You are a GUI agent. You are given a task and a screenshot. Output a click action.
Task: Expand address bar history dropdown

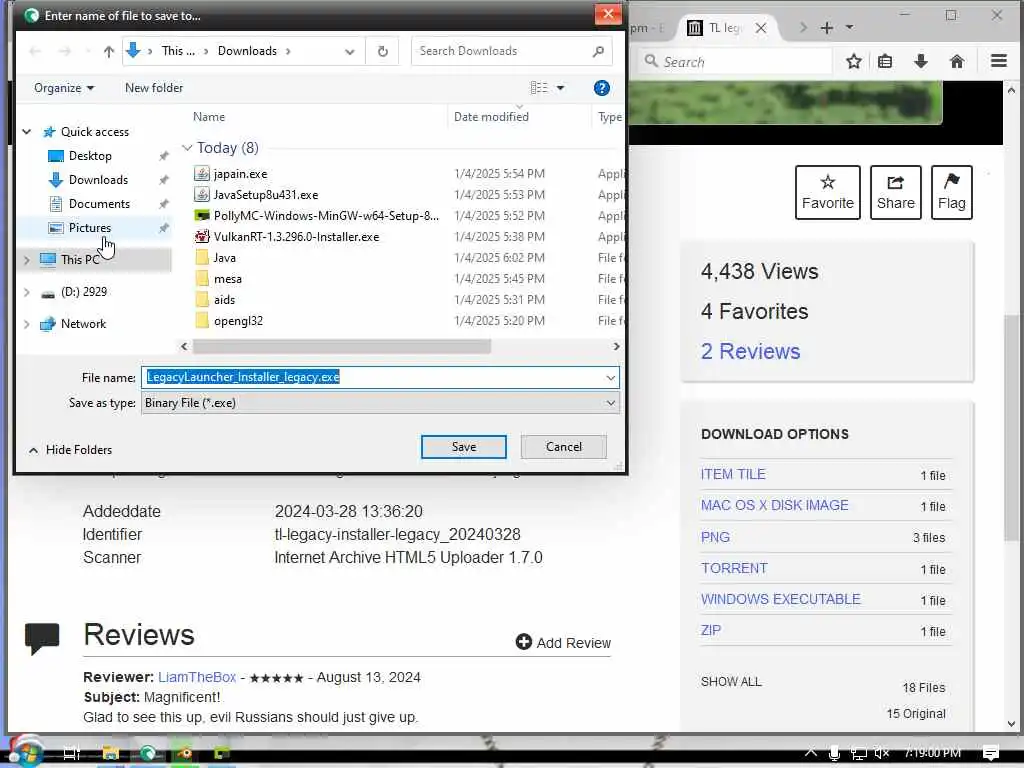pyautogui.click(x=349, y=52)
